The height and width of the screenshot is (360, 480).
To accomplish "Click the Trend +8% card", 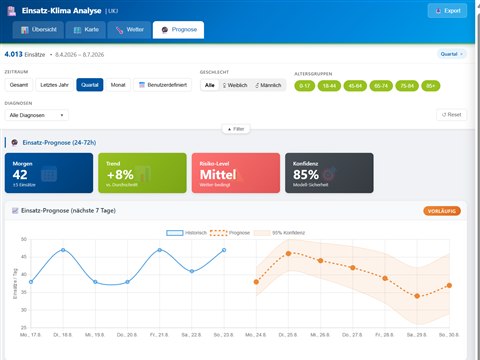I will click(x=142, y=173).
